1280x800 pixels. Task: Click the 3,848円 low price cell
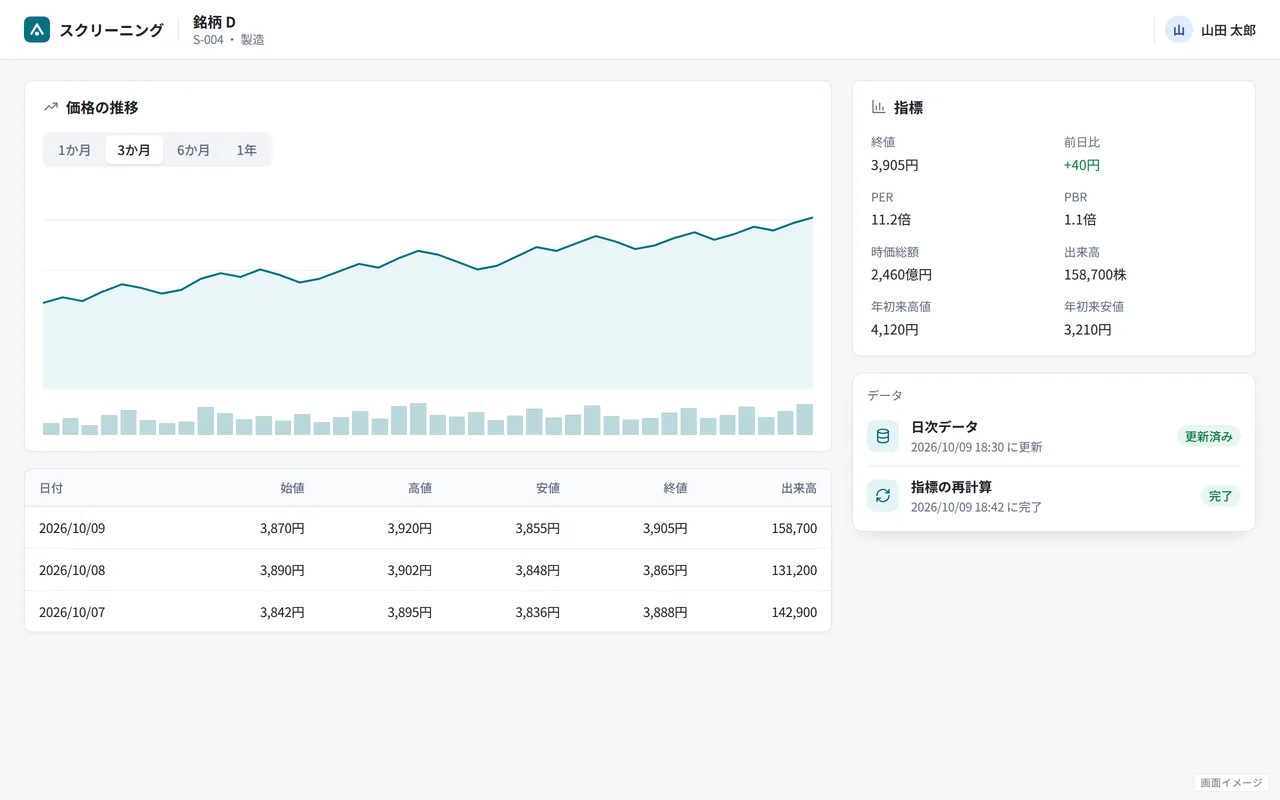point(538,570)
